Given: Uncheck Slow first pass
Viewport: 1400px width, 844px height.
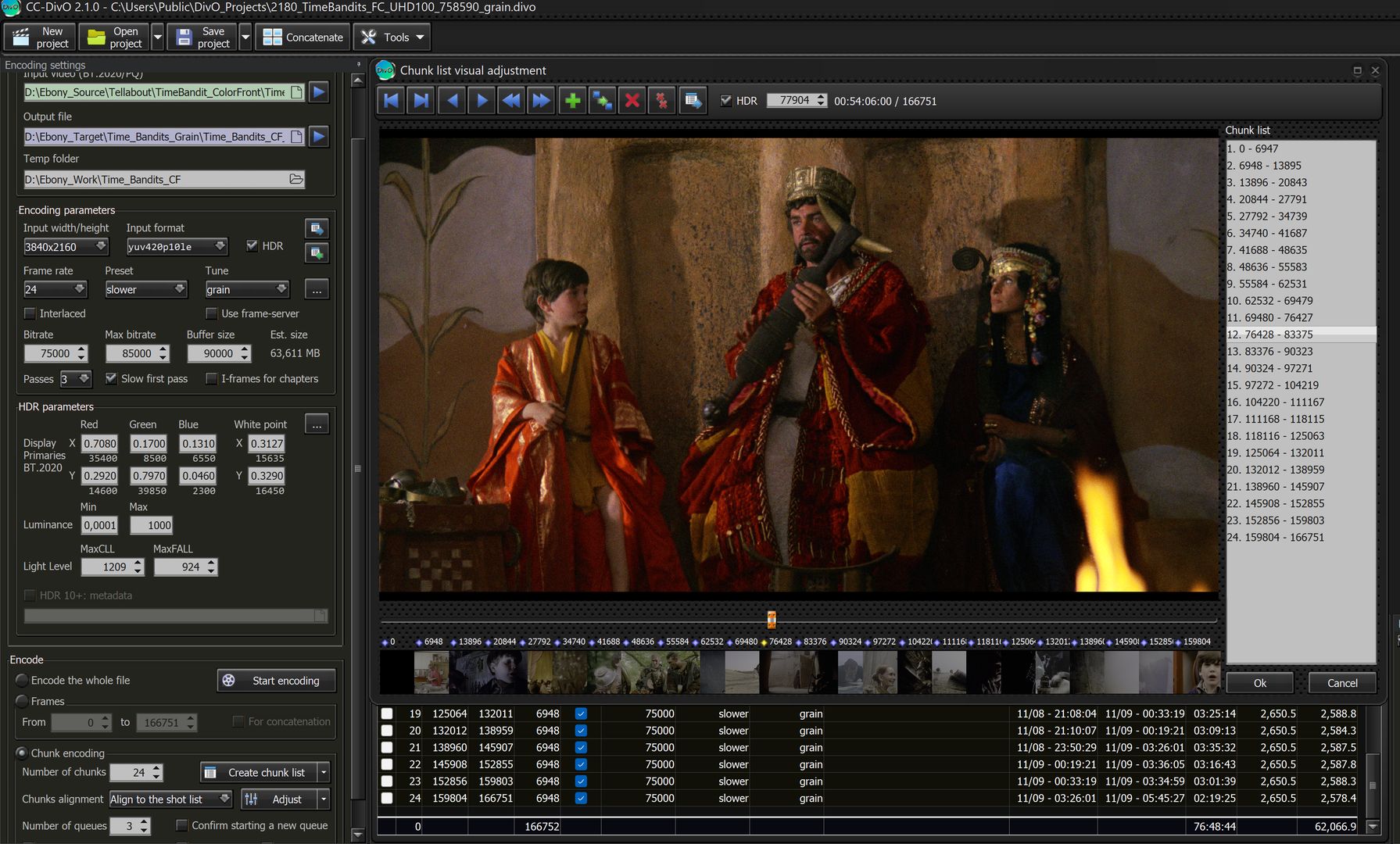Looking at the screenshot, I should click(111, 378).
